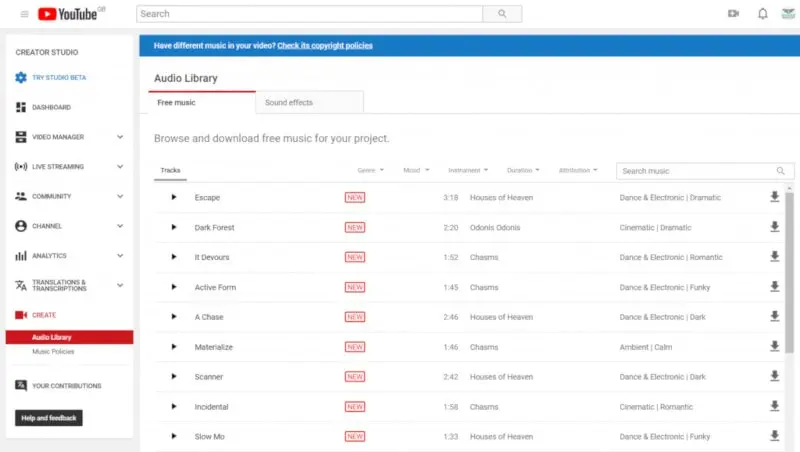Play the Scanner track
The image size is (800, 452).
(173, 376)
